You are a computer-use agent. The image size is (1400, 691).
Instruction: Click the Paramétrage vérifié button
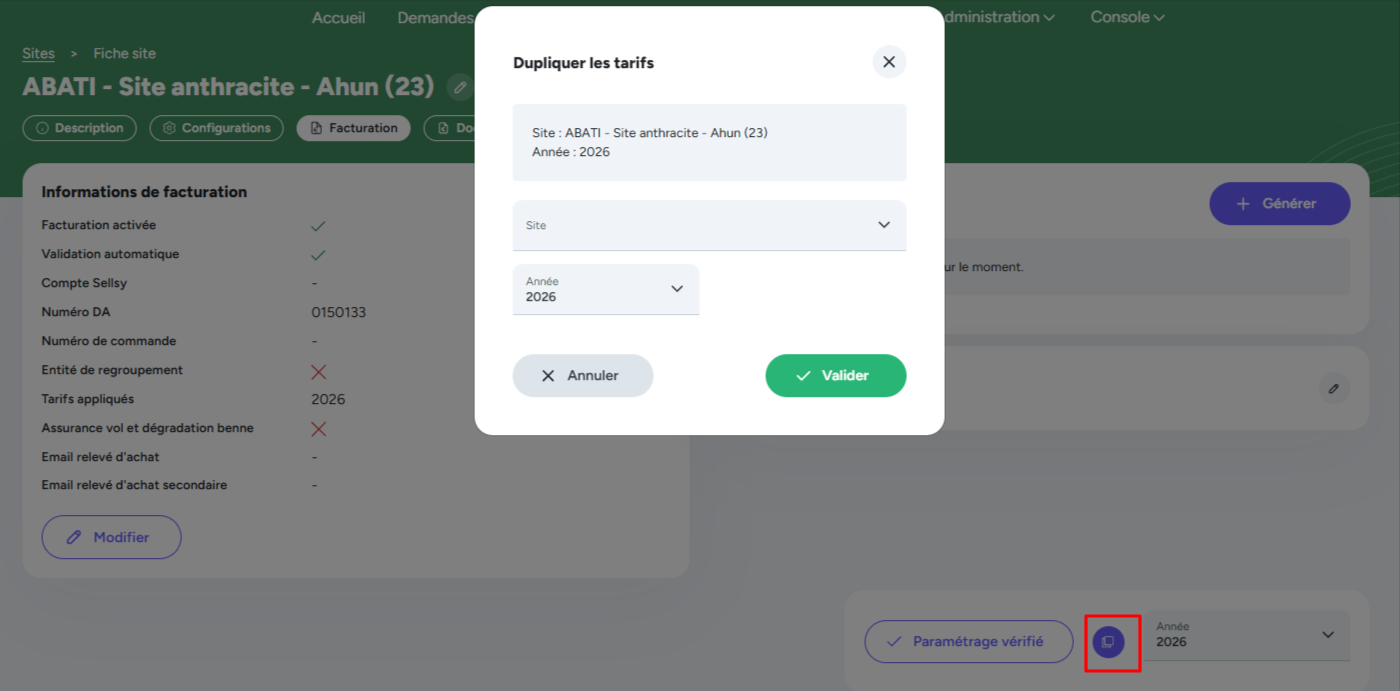(x=968, y=642)
